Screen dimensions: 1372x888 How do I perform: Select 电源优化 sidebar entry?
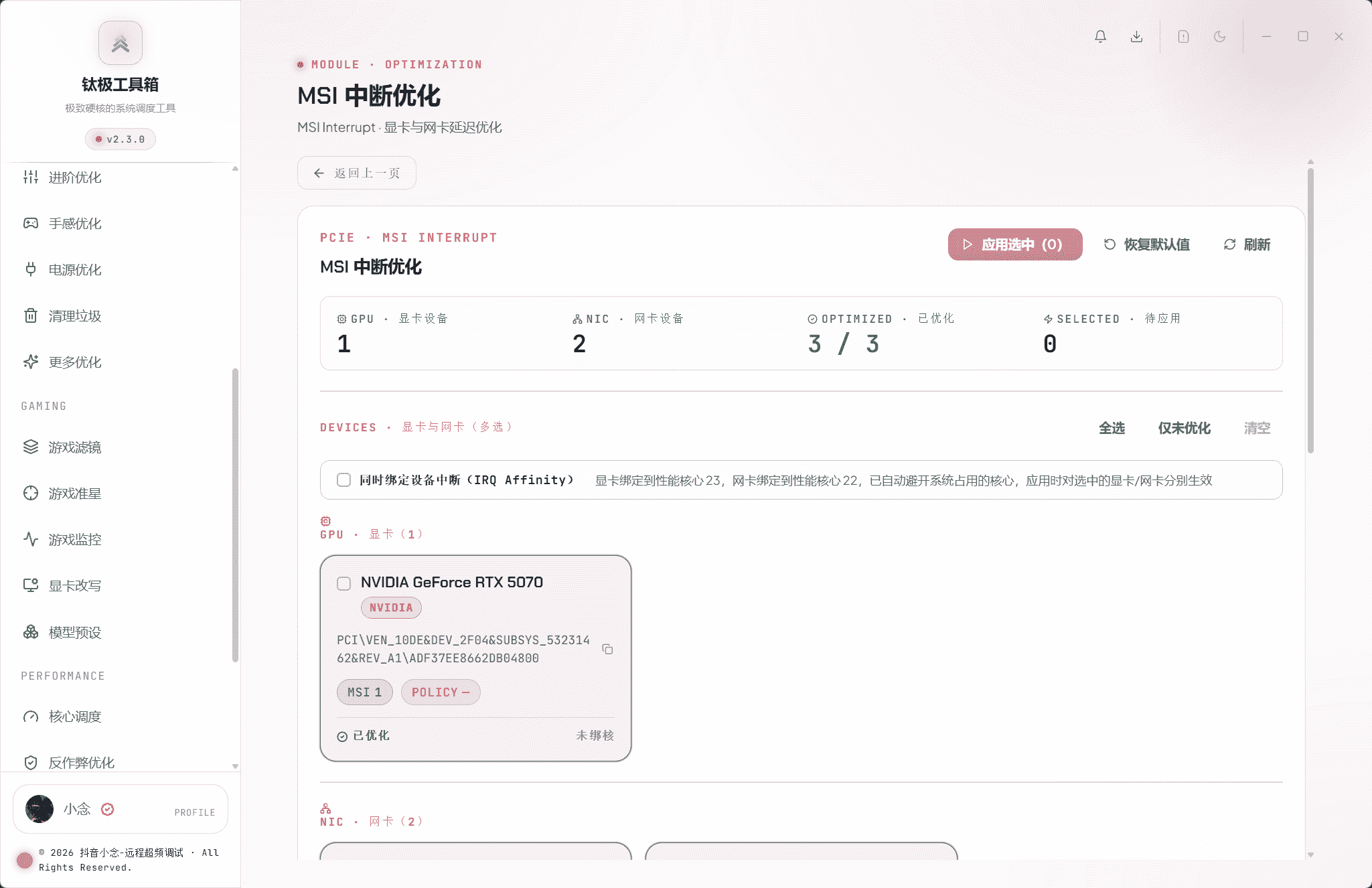tap(74, 270)
